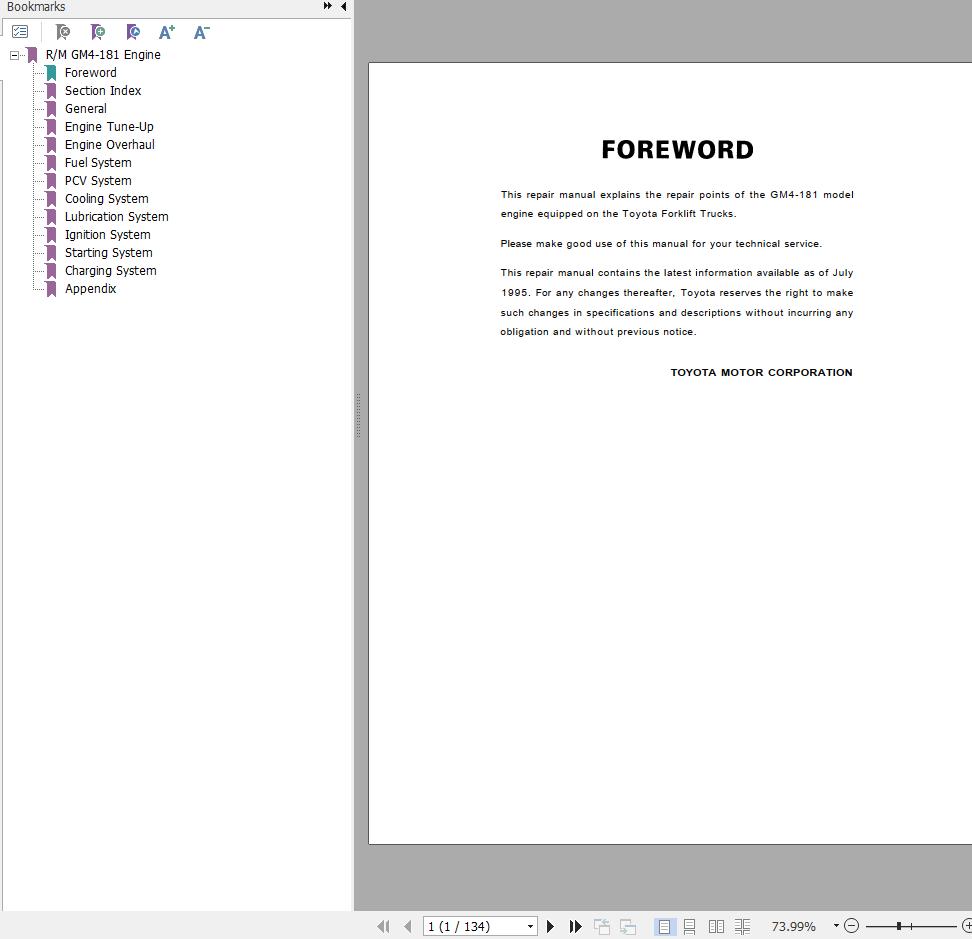Collapse the R/M GM4-181 Engine tree node
The height and width of the screenshot is (939, 972).
[x=14, y=55]
